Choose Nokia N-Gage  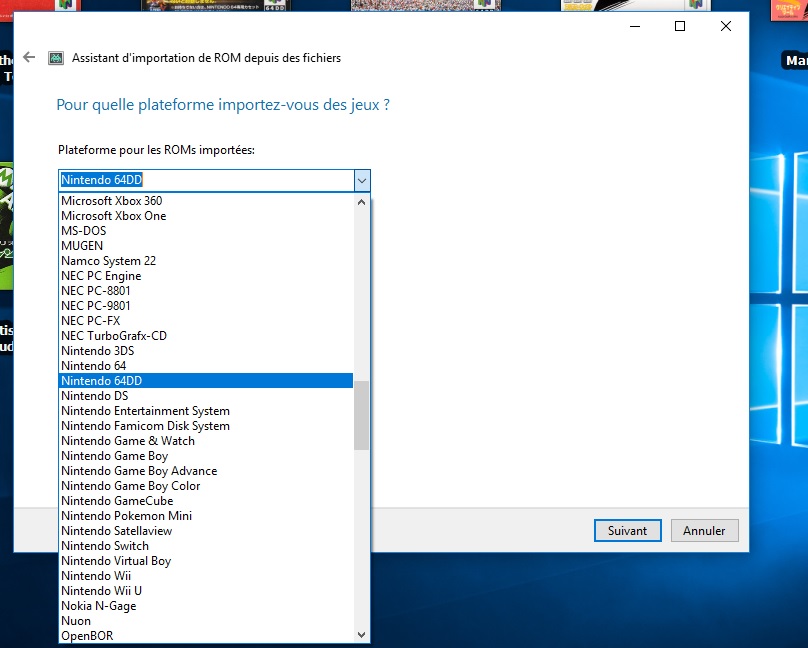tap(206, 605)
